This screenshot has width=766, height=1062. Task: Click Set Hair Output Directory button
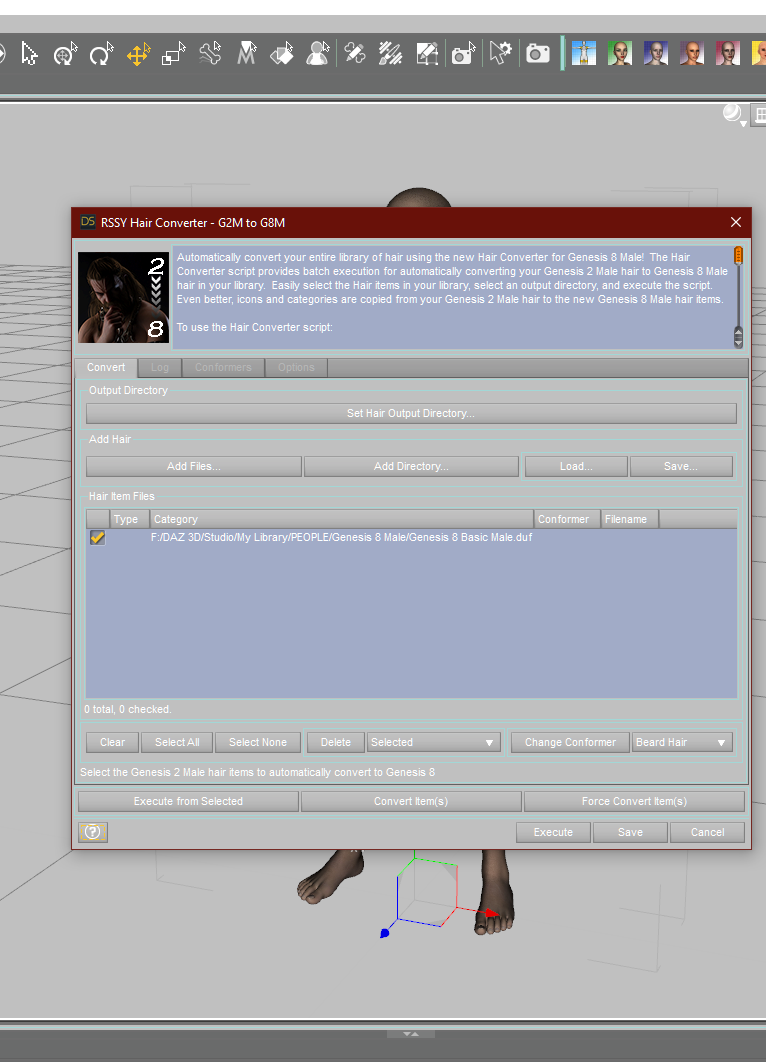tap(411, 413)
